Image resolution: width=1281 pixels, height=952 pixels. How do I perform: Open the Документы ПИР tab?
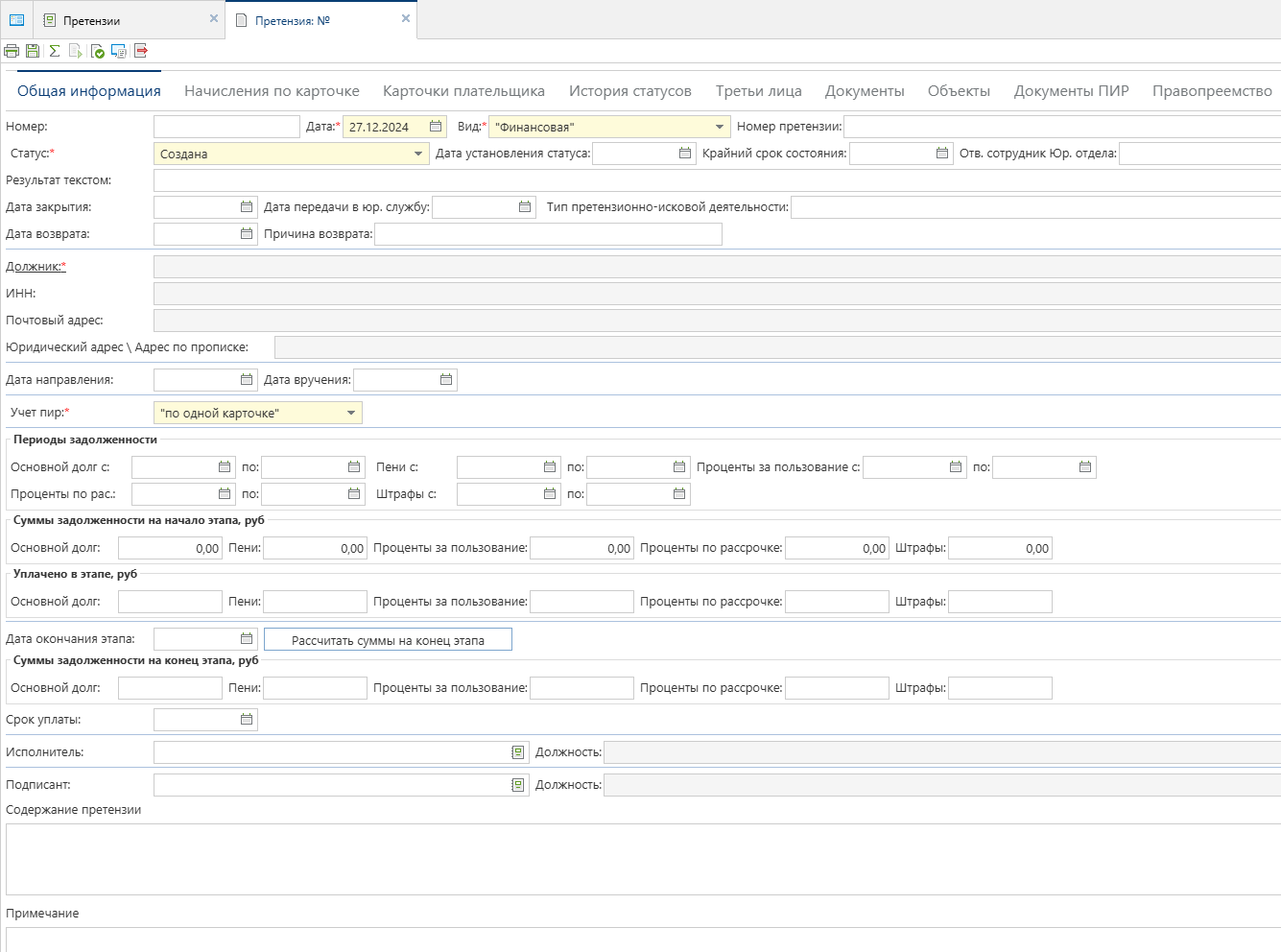[x=1072, y=91]
